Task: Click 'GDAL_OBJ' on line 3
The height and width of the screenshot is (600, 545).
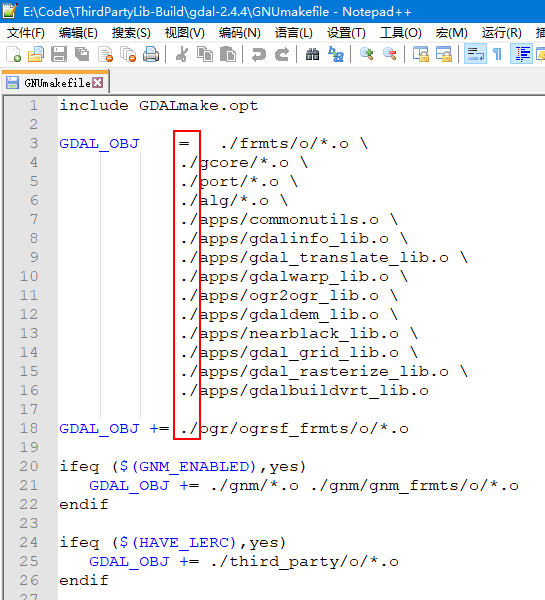Action: [99, 143]
